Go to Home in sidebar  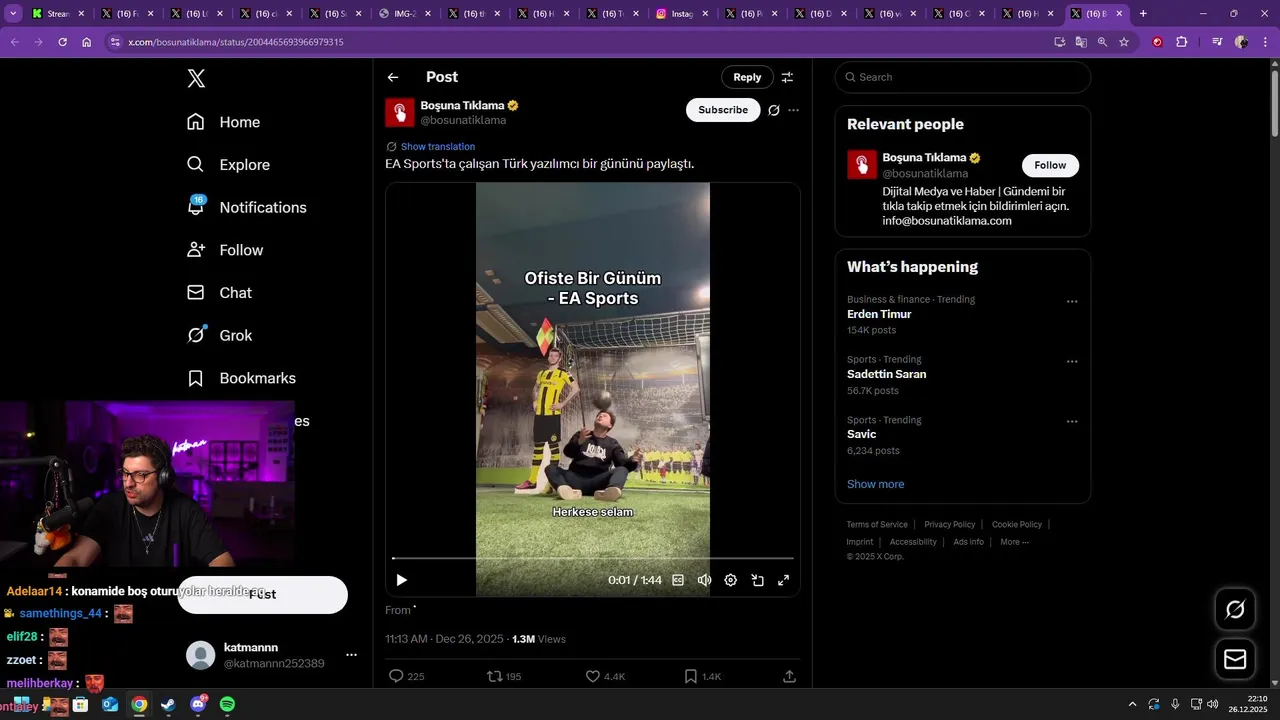224,122
